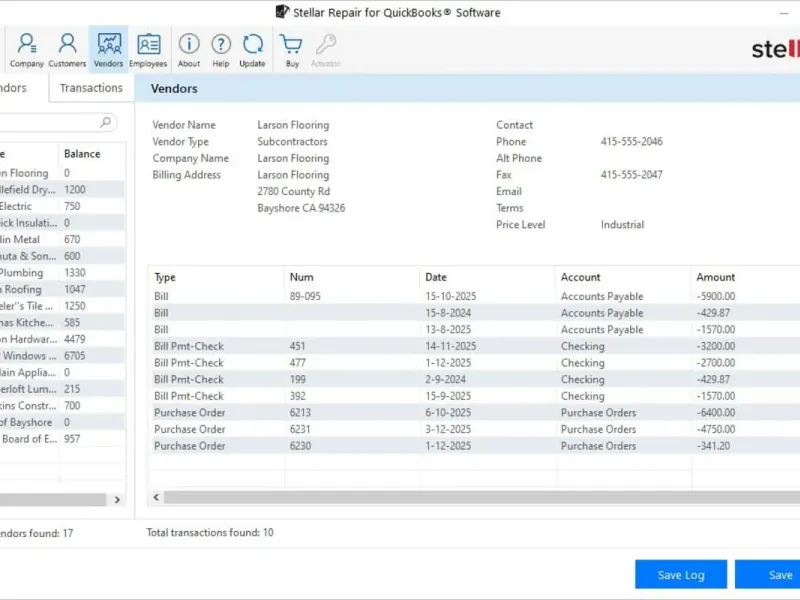Image resolution: width=800 pixels, height=600 pixels.
Task: Open the Employees section
Action: [148, 50]
